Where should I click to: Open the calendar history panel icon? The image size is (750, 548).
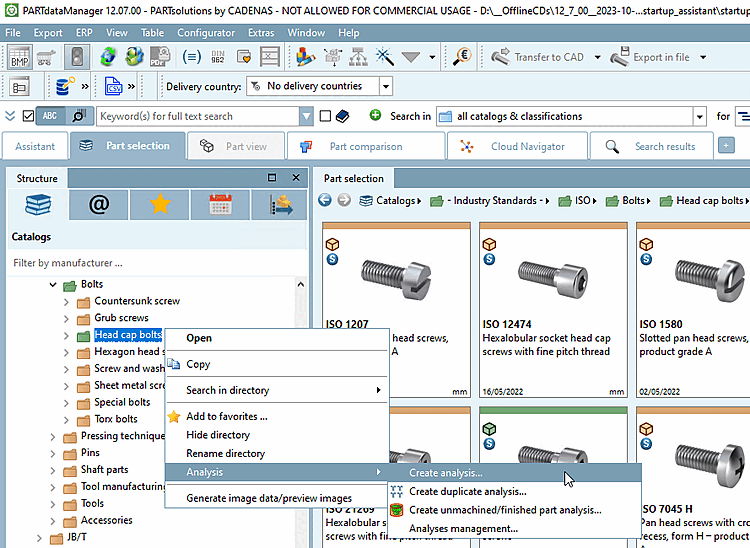[220, 205]
